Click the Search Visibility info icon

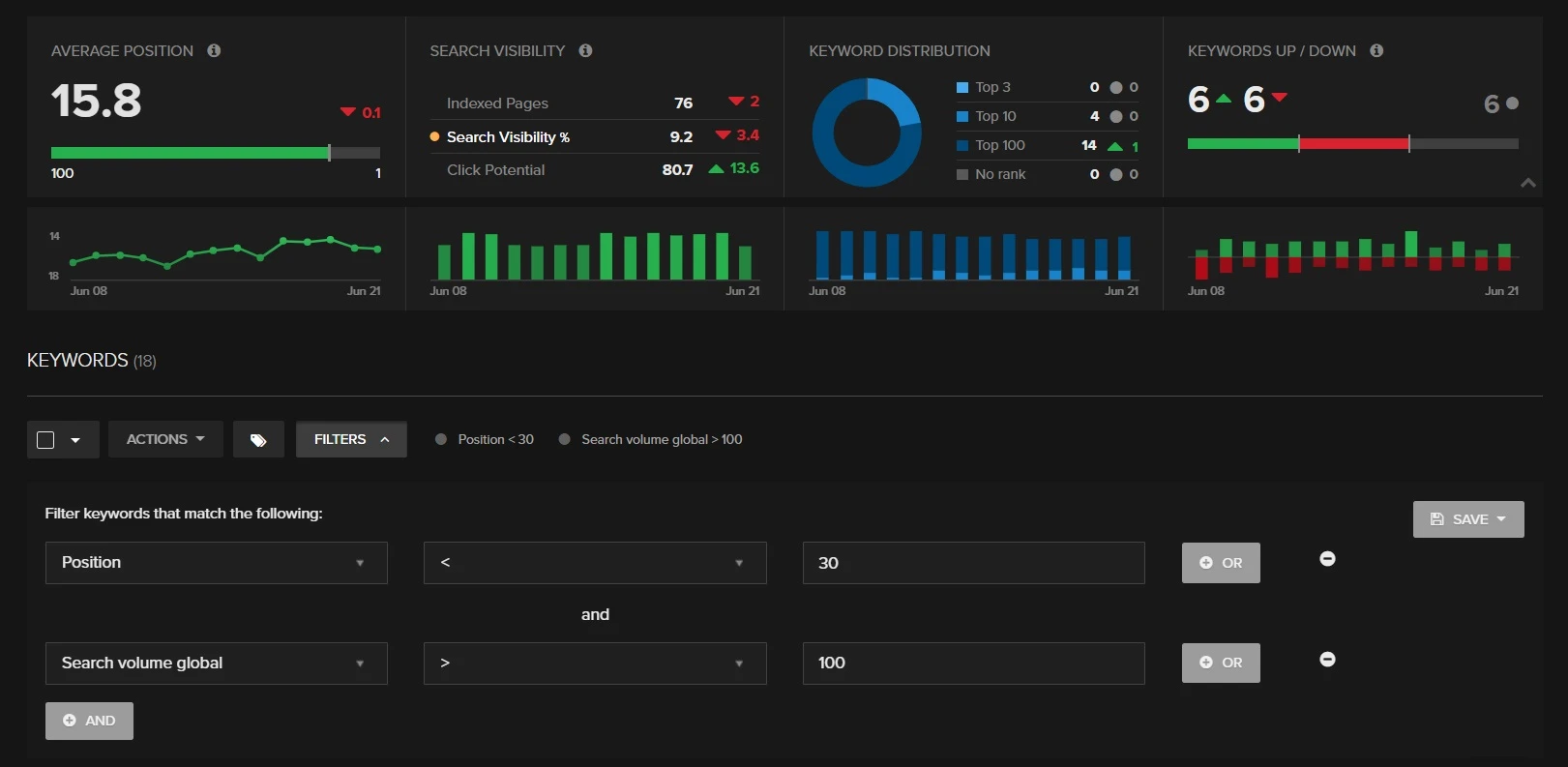click(585, 50)
